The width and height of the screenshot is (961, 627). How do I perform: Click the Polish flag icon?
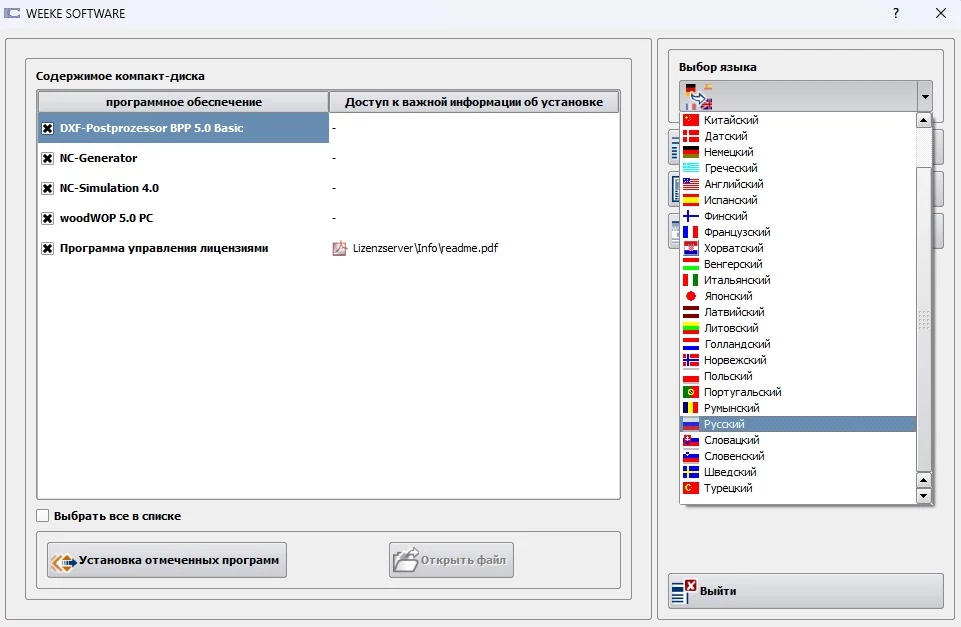coord(691,376)
